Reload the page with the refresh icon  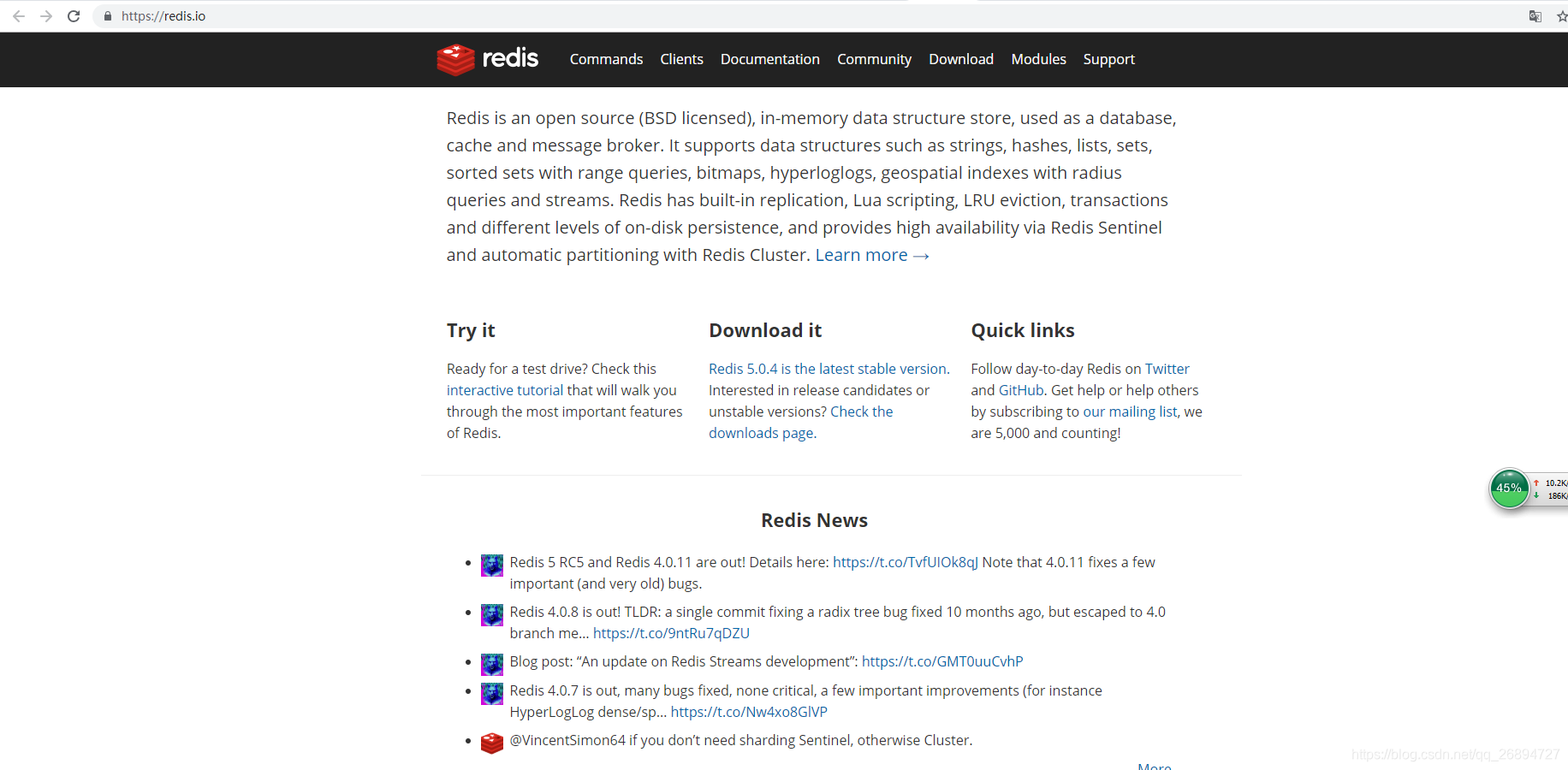(74, 16)
